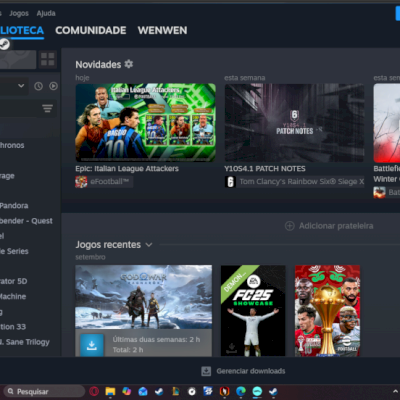400x400 pixels.
Task: Click the taskbar Pesquisar search box
Action: pyautogui.click(x=44, y=391)
